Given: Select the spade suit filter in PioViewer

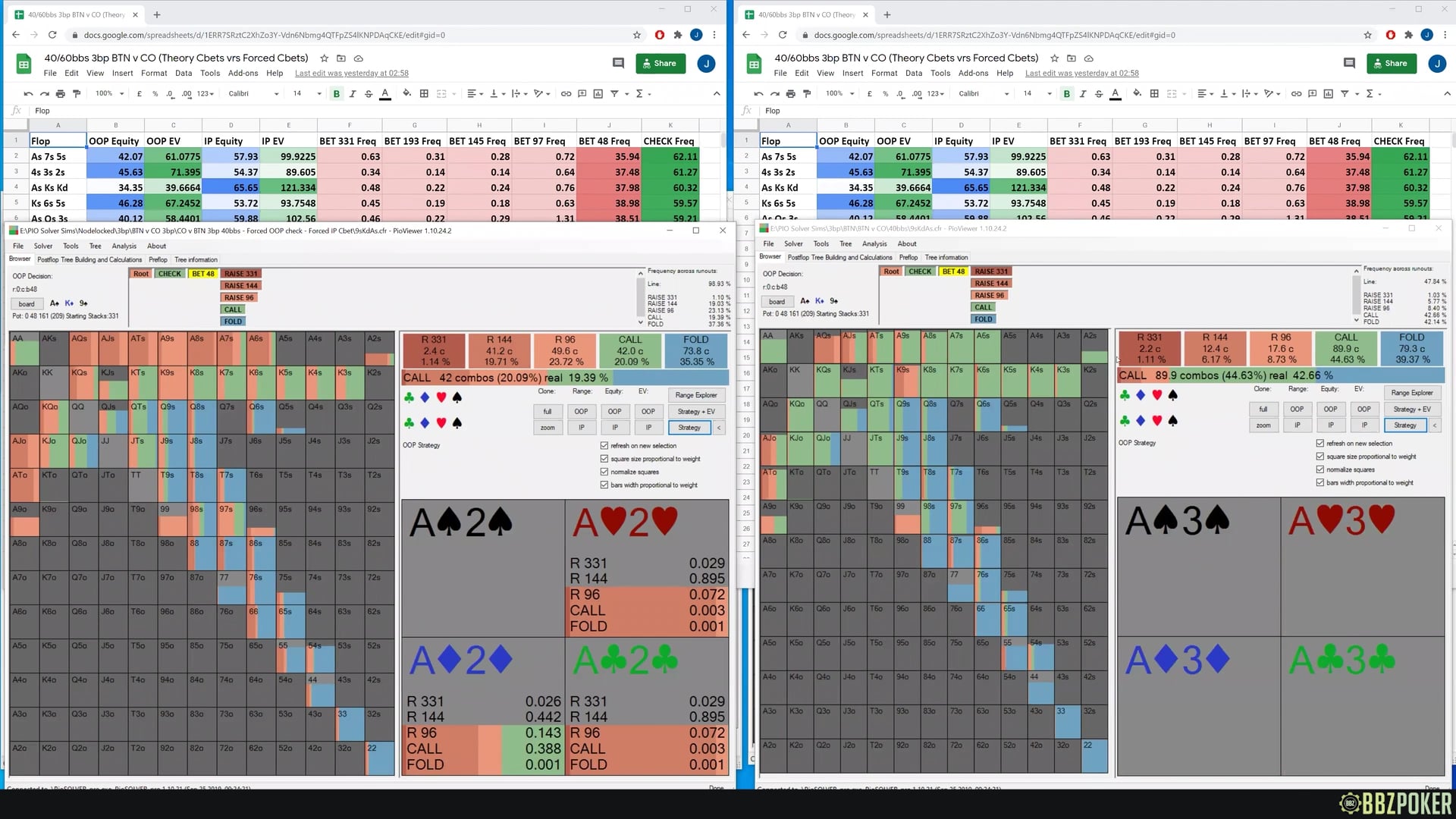Looking at the screenshot, I should coord(457,397).
